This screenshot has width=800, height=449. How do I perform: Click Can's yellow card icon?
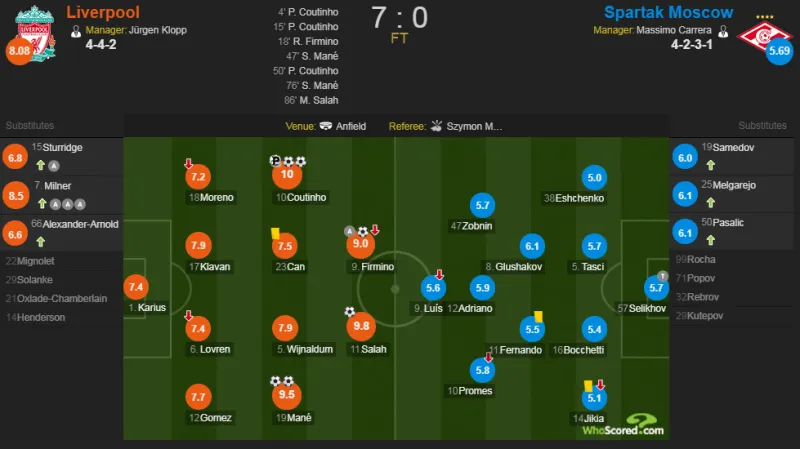(275, 233)
